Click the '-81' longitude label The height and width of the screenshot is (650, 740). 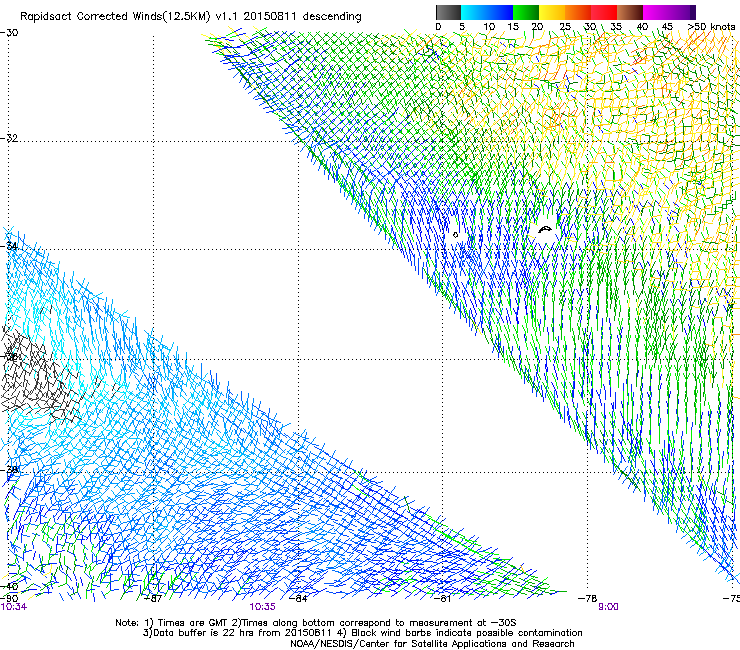(x=442, y=598)
